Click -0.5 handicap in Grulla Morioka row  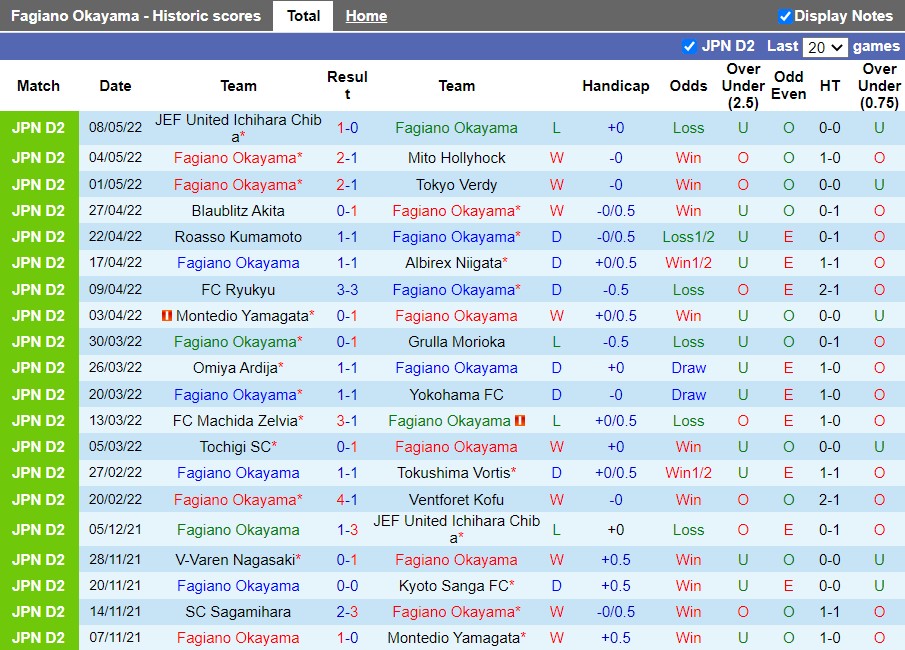click(615, 342)
